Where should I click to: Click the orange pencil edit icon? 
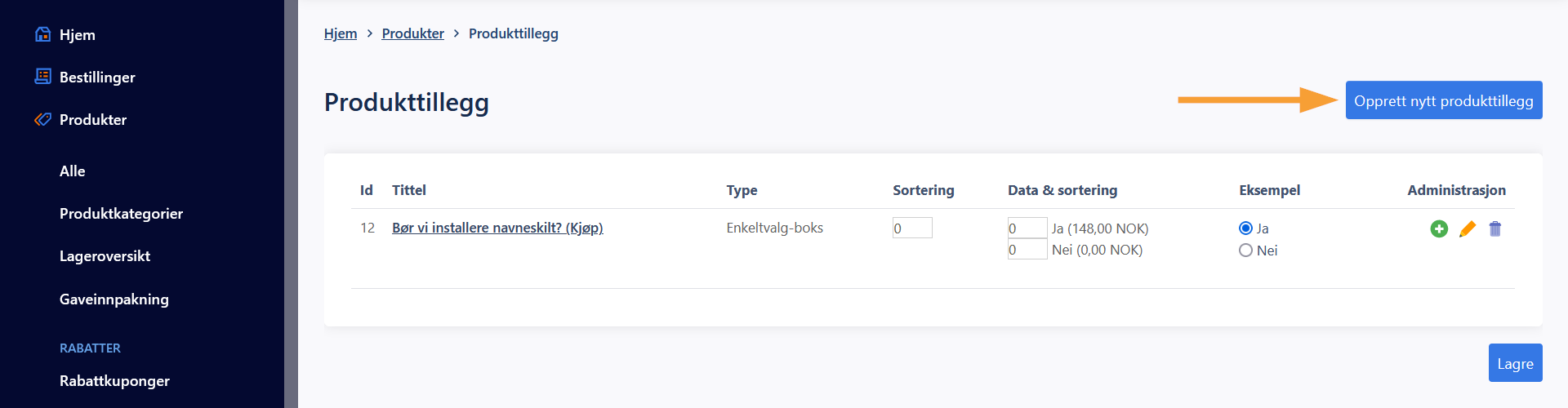tap(1468, 229)
